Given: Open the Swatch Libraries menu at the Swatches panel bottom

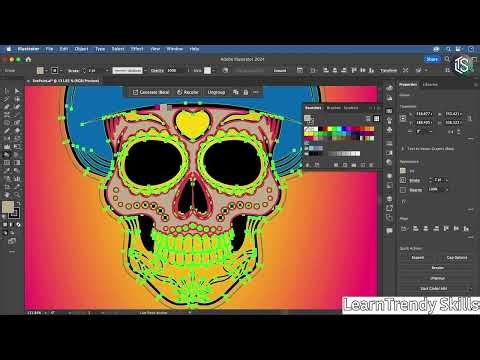Looking at the screenshot, I should pos(308,165).
